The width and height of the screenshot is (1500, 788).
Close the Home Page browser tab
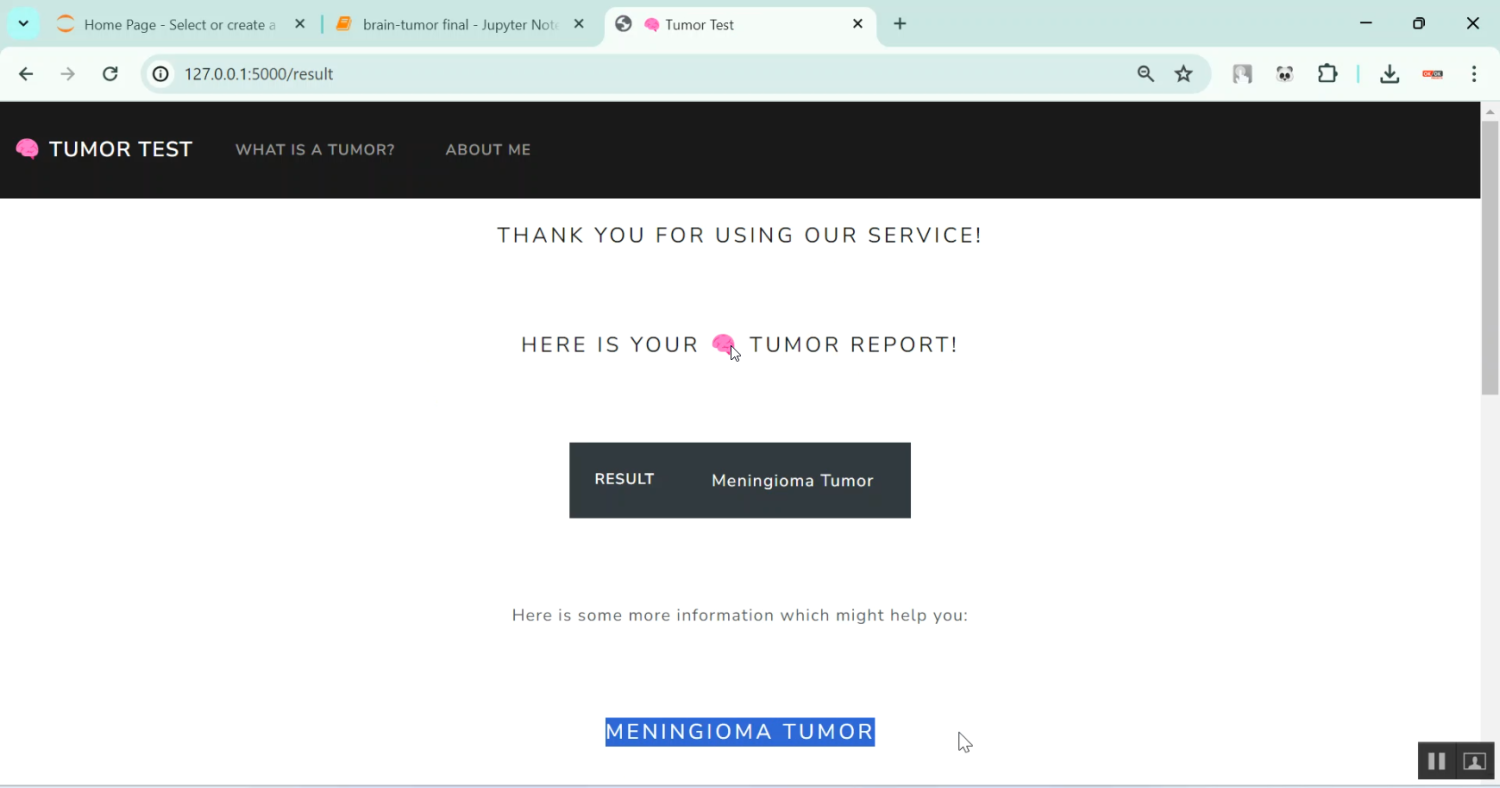point(300,25)
